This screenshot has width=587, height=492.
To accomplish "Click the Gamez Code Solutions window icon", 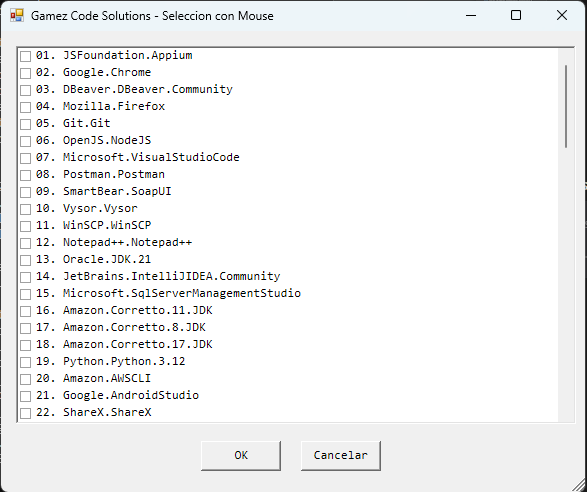I will [x=17, y=15].
